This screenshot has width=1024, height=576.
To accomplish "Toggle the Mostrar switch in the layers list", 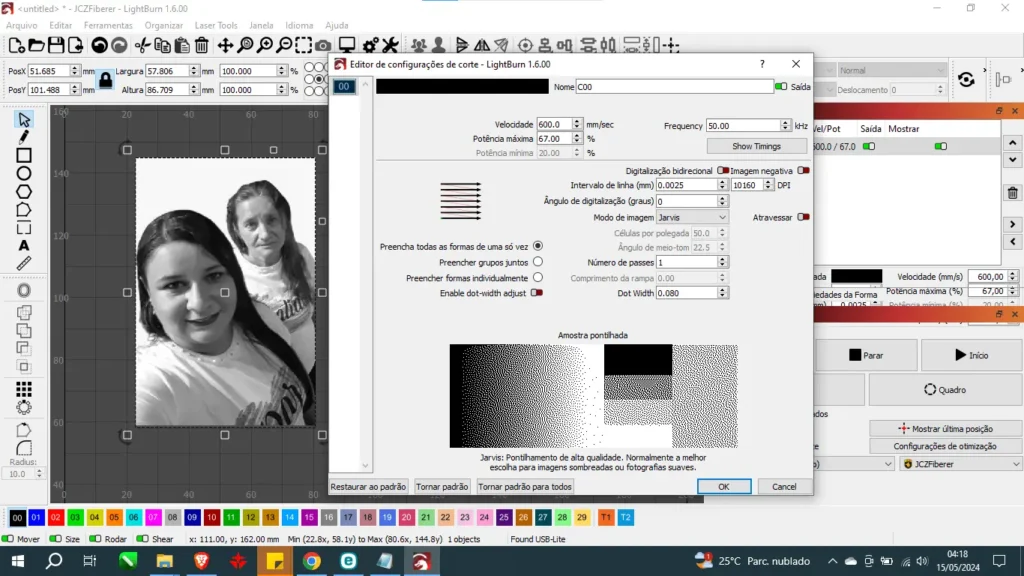I will click(940, 146).
